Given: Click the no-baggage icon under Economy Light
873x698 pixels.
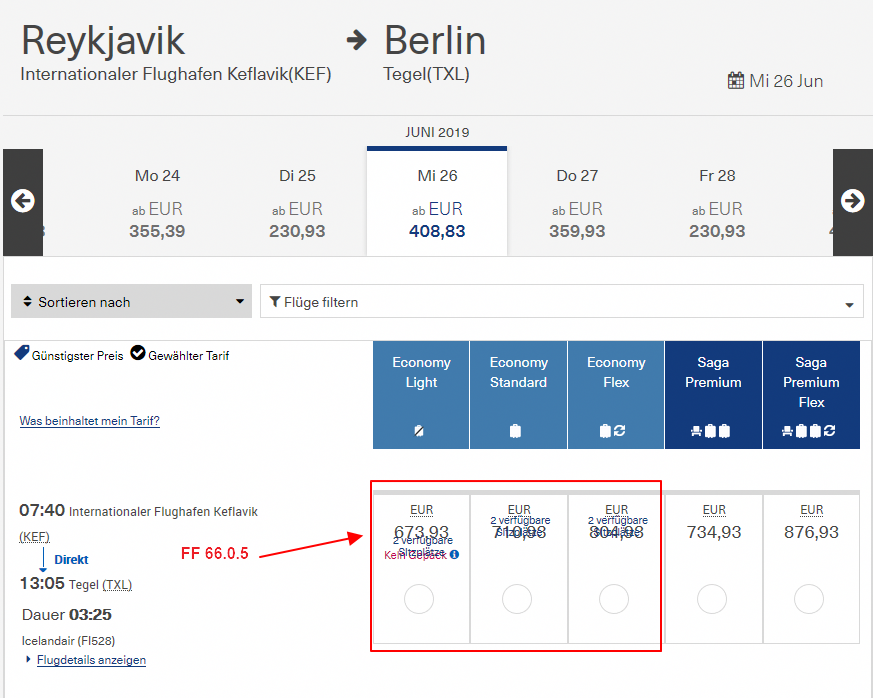Looking at the screenshot, I should (421, 431).
